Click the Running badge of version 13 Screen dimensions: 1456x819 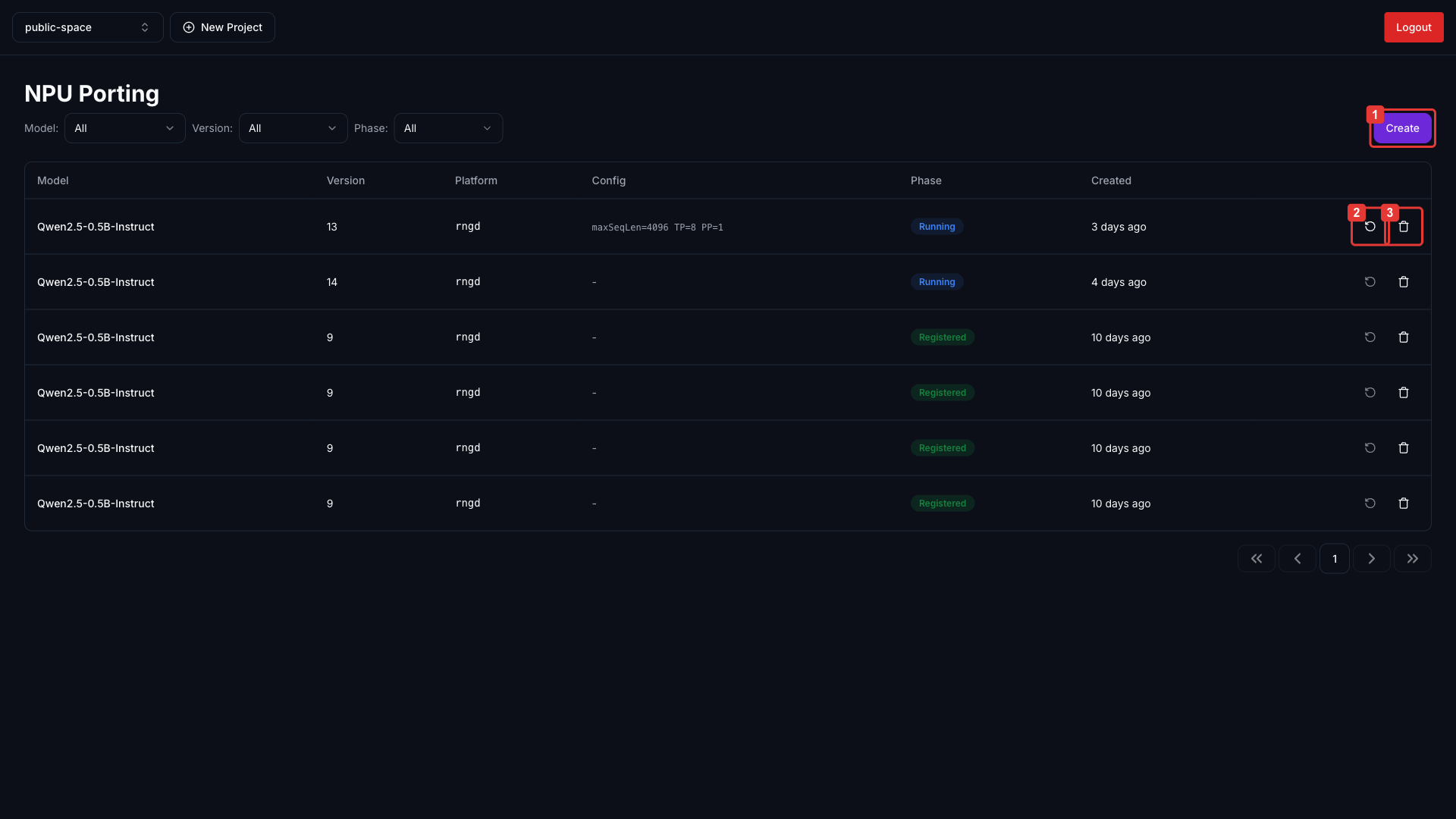click(937, 227)
